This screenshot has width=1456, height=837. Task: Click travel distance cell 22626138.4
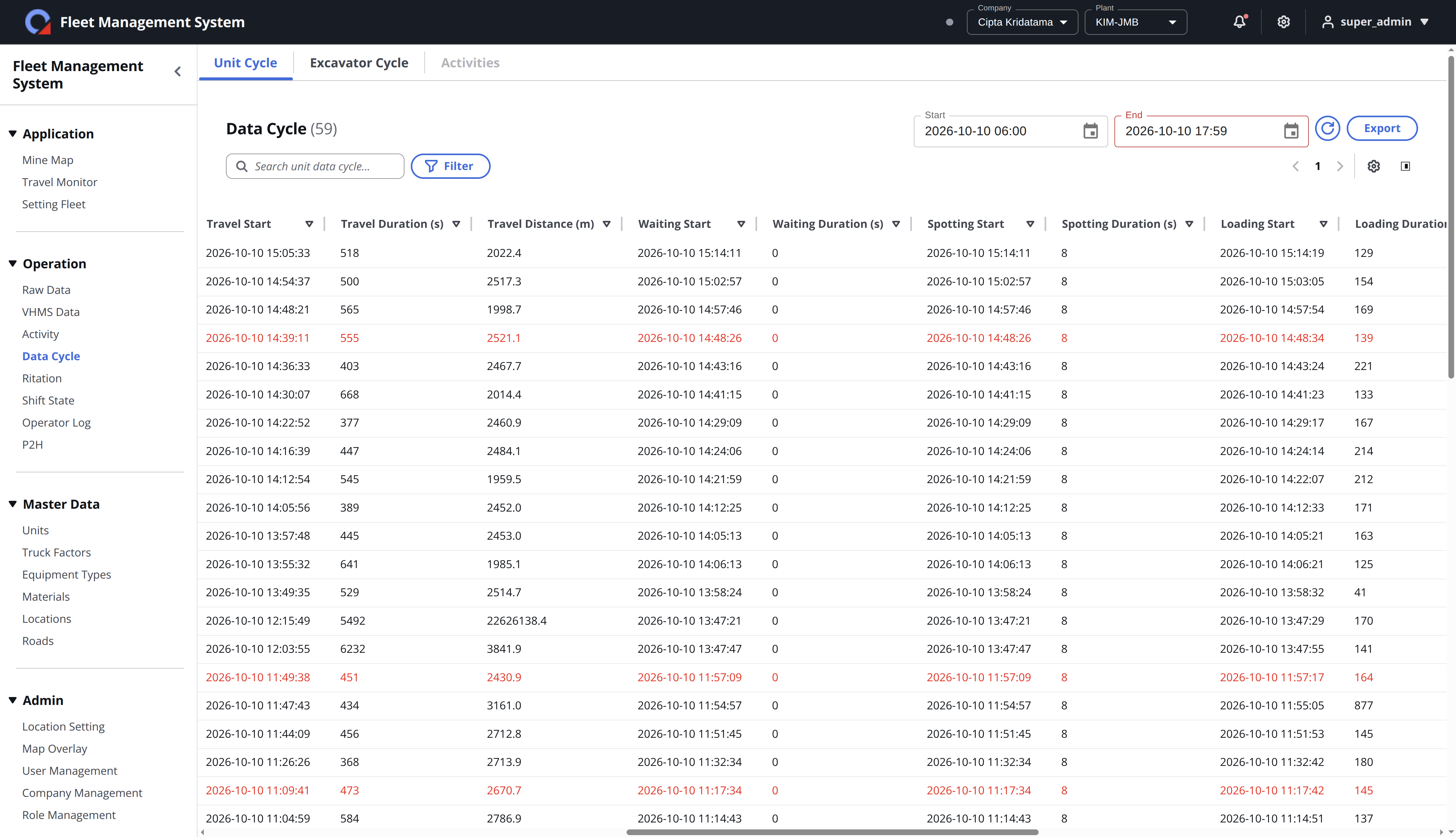coord(516,621)
